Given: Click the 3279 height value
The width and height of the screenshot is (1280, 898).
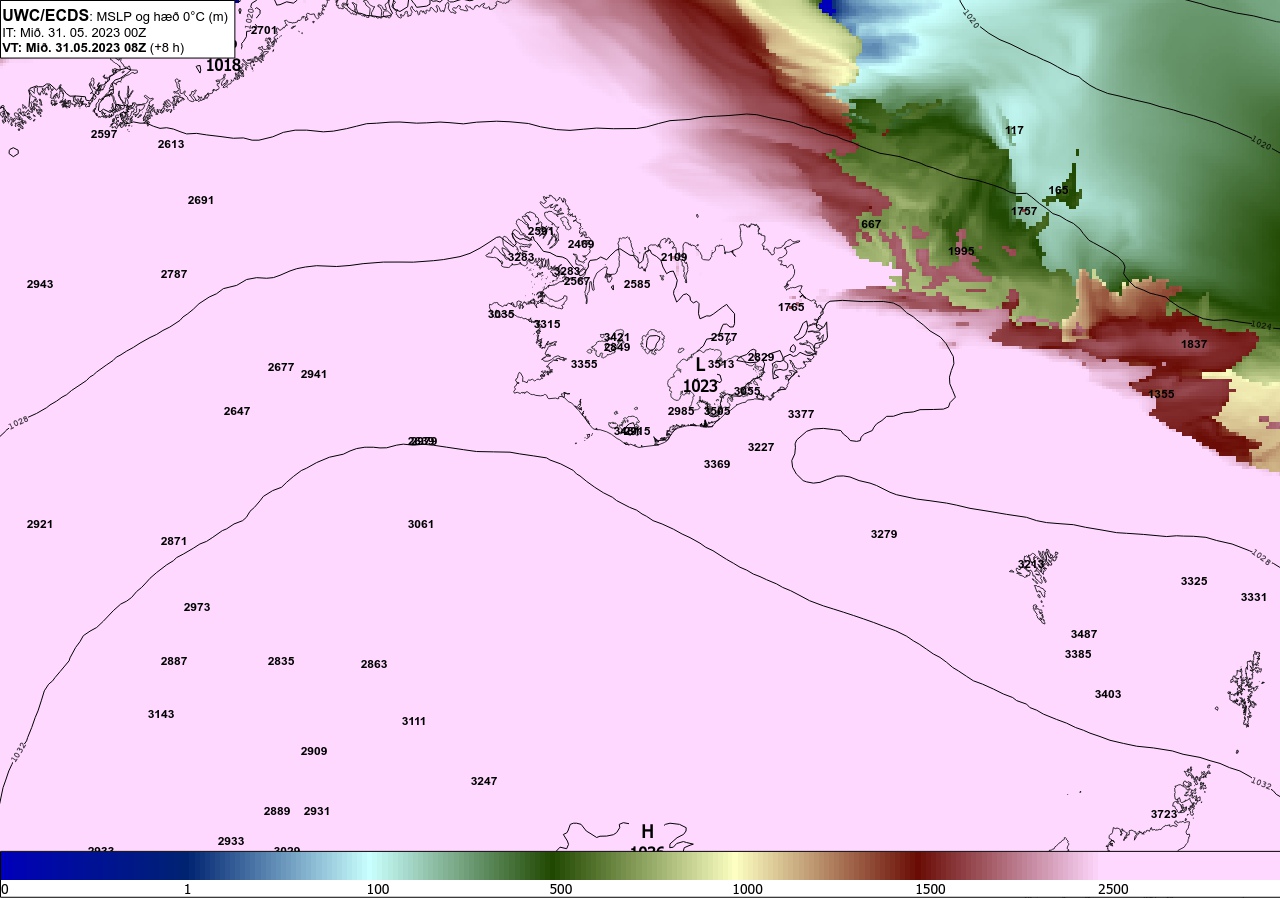Looking at the screenshot, I should 884,534.
